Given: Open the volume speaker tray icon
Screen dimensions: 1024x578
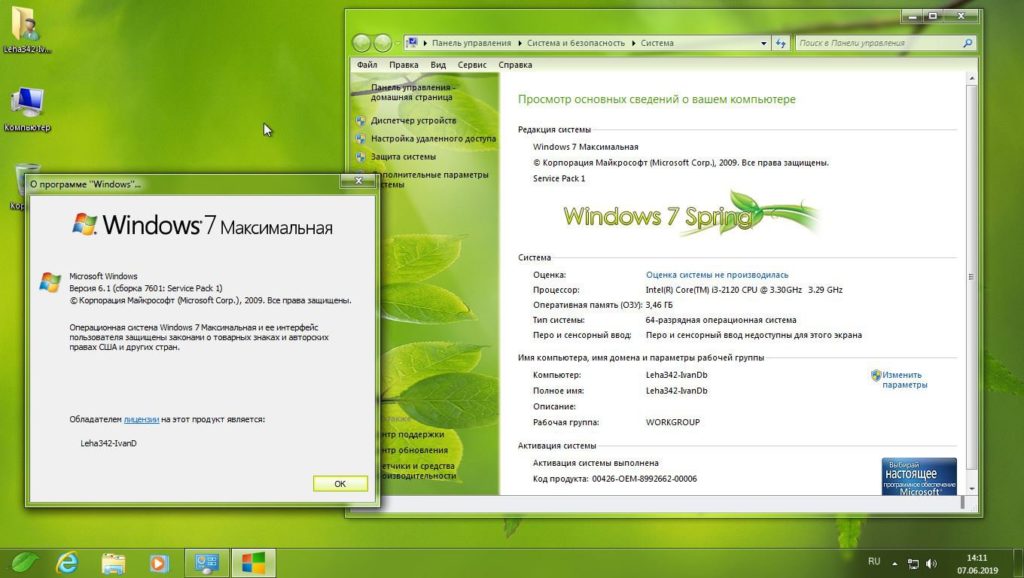Looking at the screenshot, I should click(931, 564).
